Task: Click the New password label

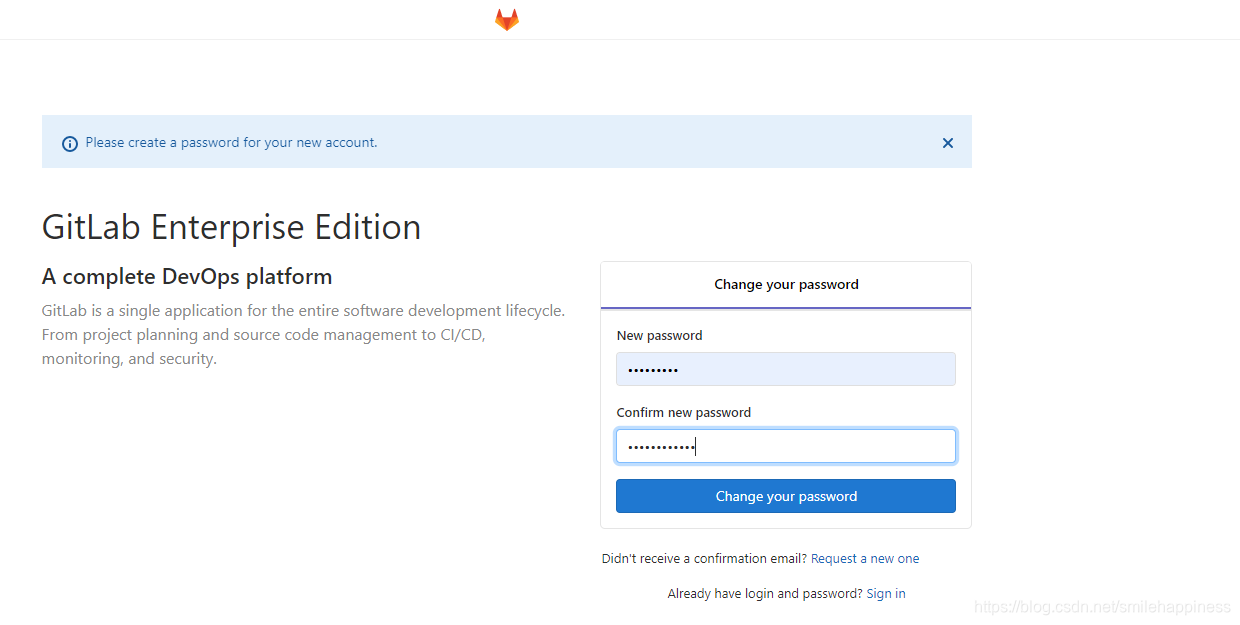Action: point(659,336)
